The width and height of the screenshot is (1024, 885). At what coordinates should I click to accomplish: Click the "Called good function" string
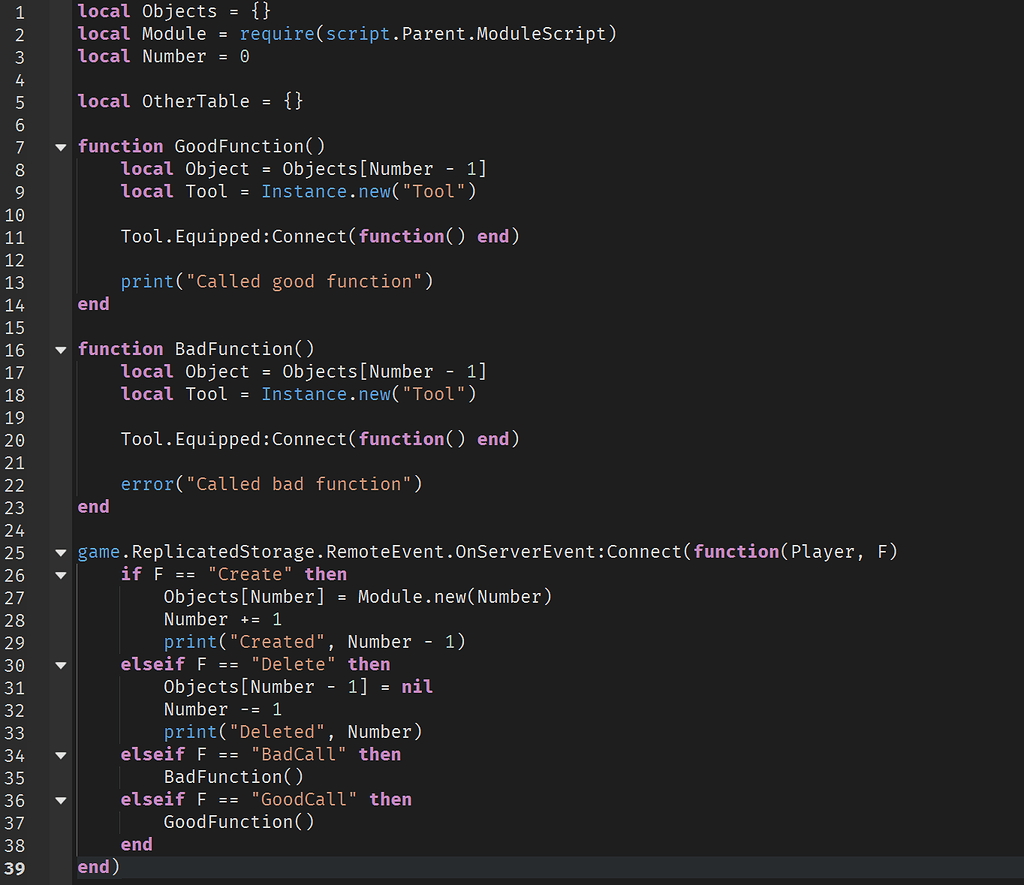pyautogui.click(x=304, y=282)
